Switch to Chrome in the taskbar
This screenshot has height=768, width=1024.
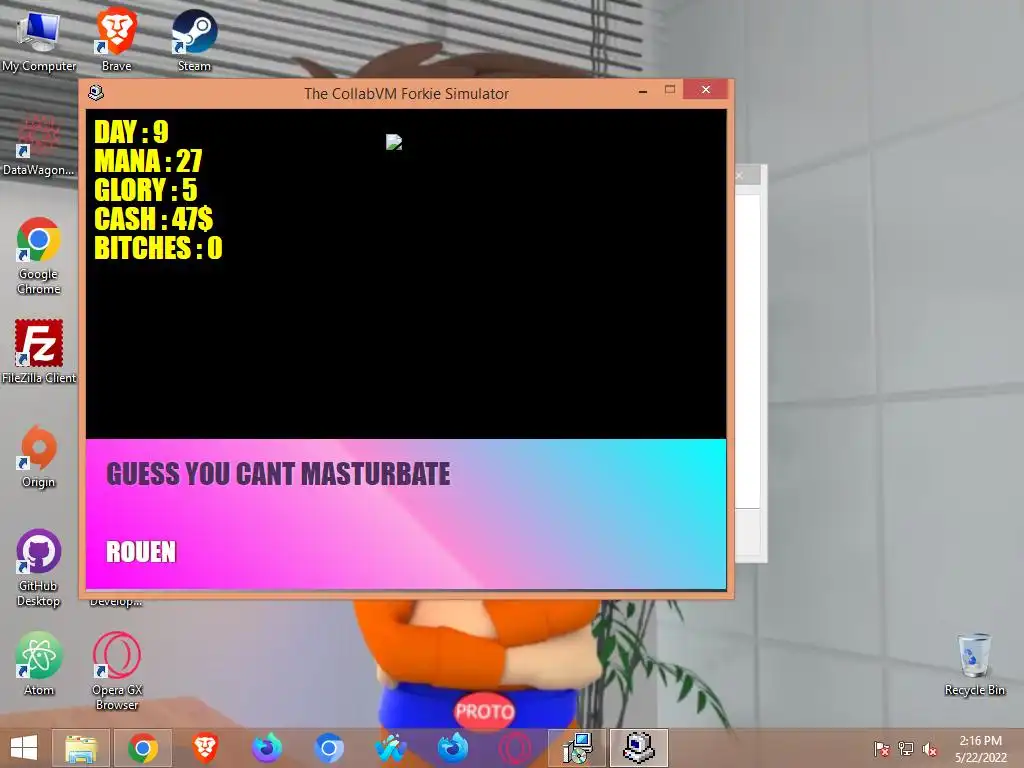143,748
